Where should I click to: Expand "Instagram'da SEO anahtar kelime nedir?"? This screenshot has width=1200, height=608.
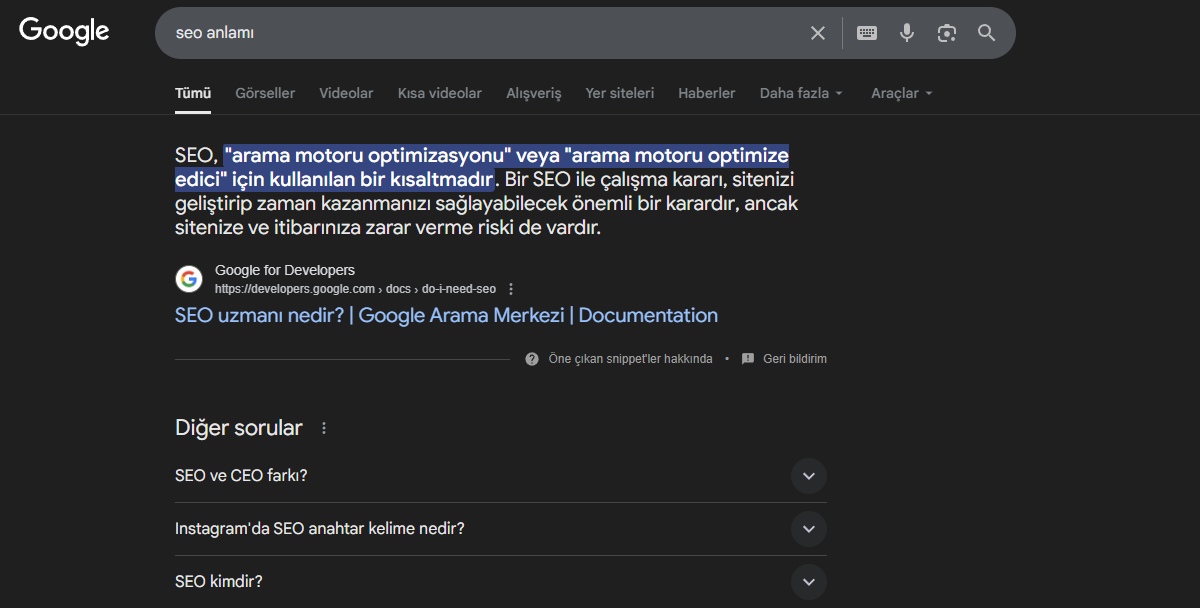tap(809, 529)
